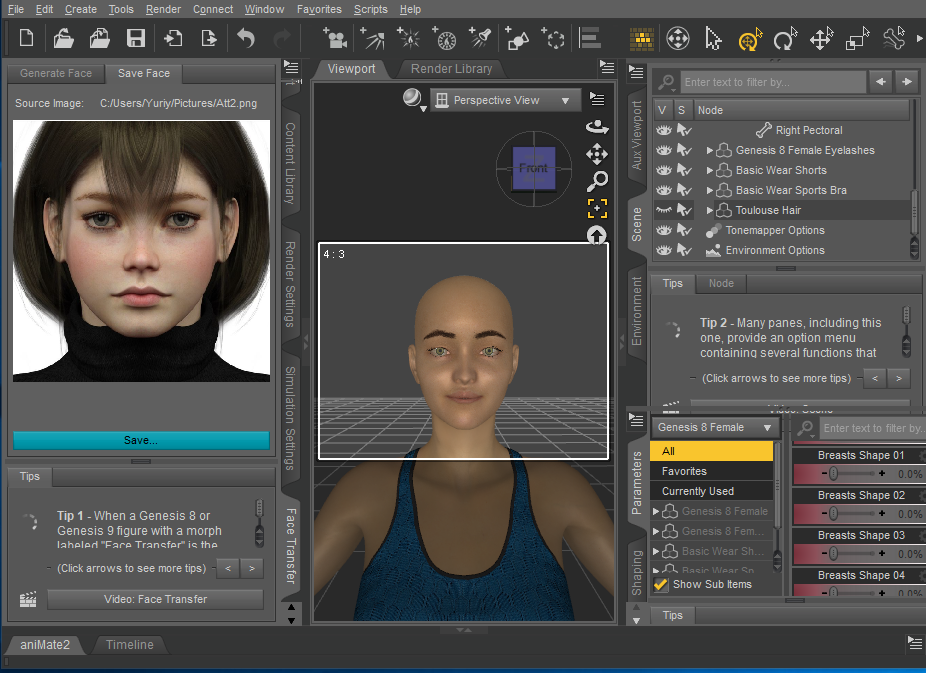
Task: Click the viewport frame selection icon
Action: tap(597, 208)
